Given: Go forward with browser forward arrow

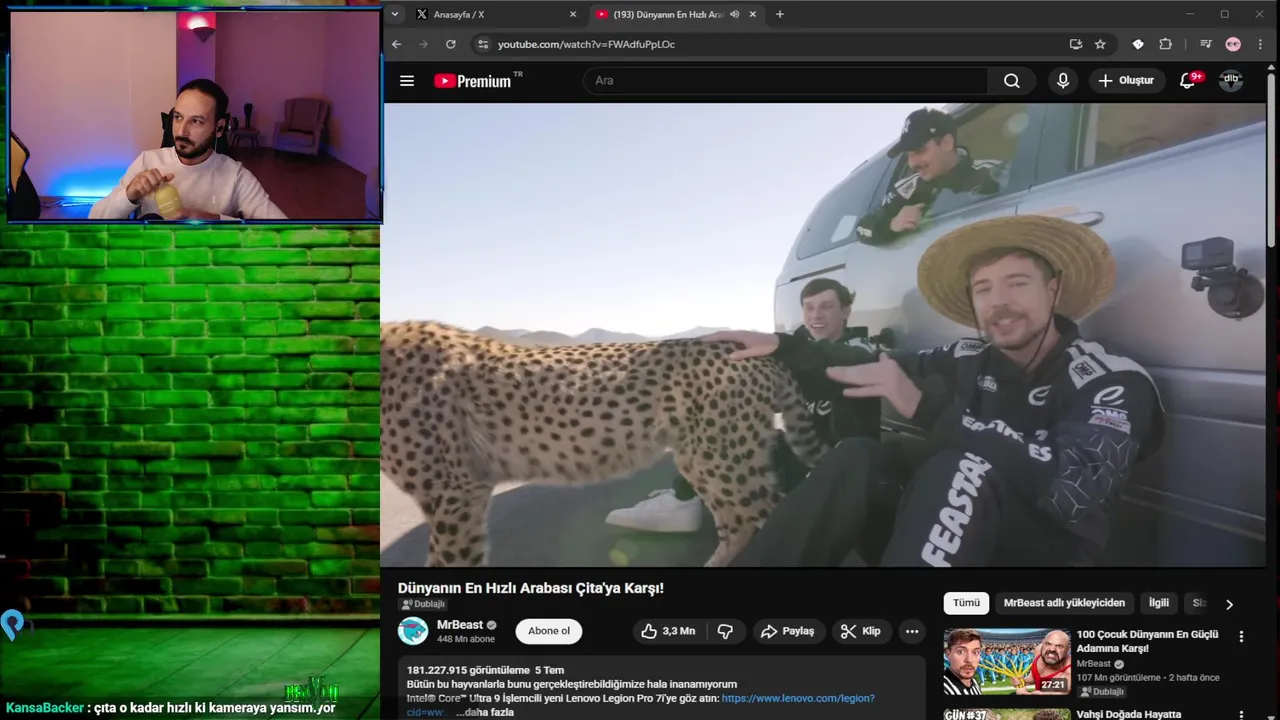Looking at the screenshot, I should pyautogui.click(x=423, y=44).
